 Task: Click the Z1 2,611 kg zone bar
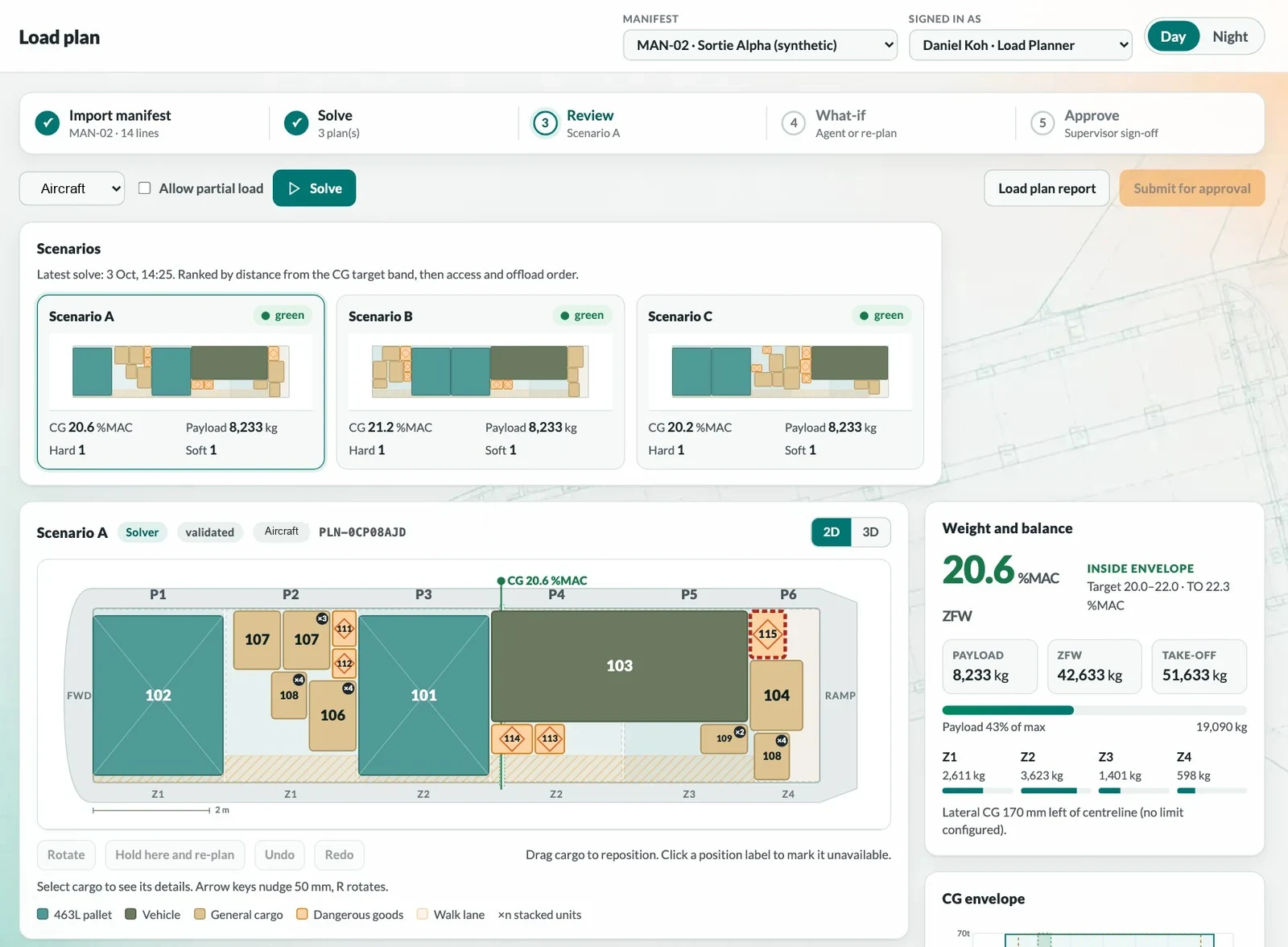(x=977, y=791)
